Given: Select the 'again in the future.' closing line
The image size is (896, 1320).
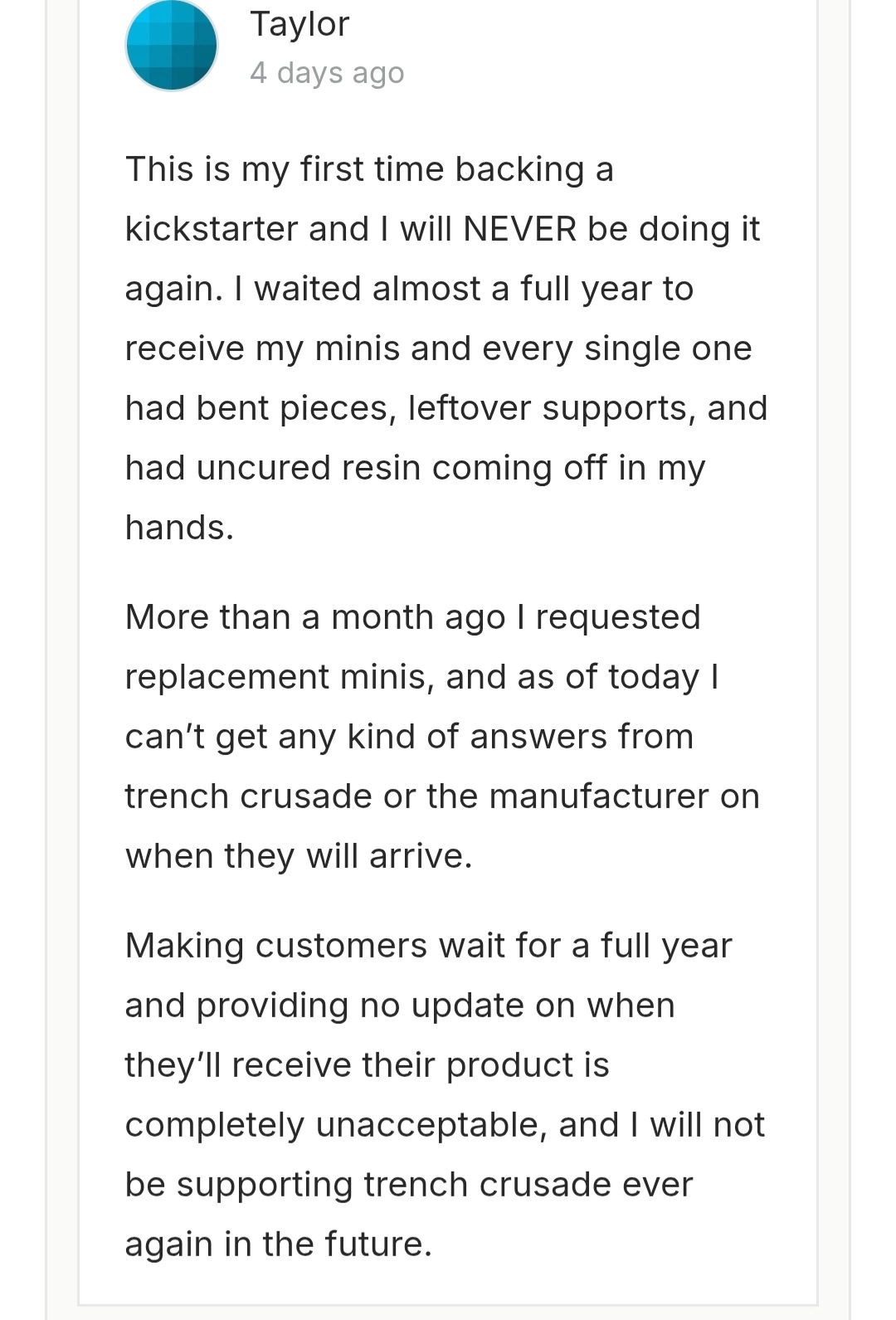Looking at the screenshot, I should pyautogui.click(x=279, y=1245).
